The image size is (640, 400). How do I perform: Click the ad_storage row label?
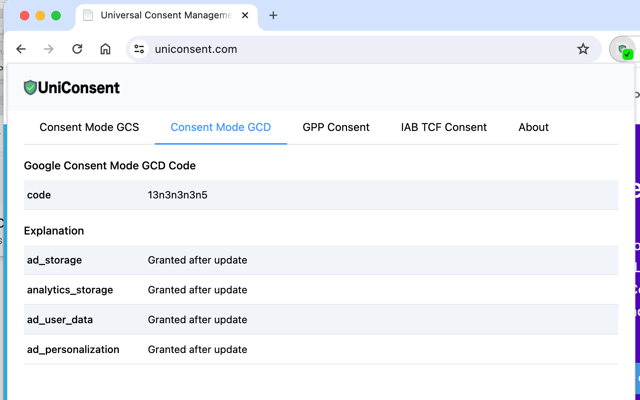point(54,260)
